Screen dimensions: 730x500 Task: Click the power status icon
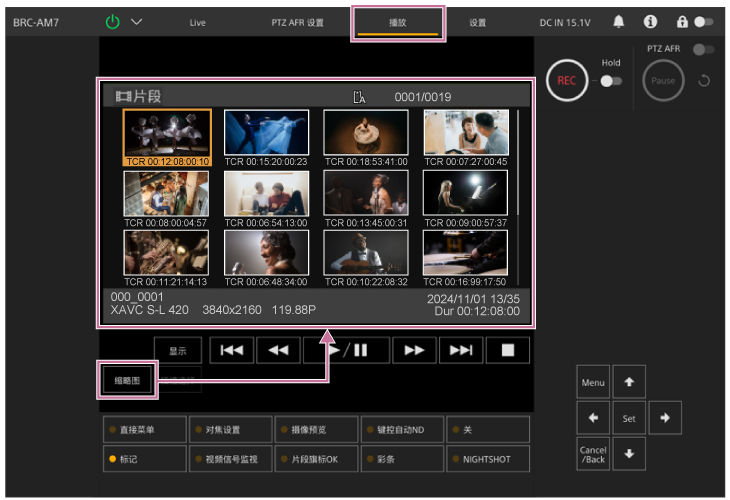(112, 21)
